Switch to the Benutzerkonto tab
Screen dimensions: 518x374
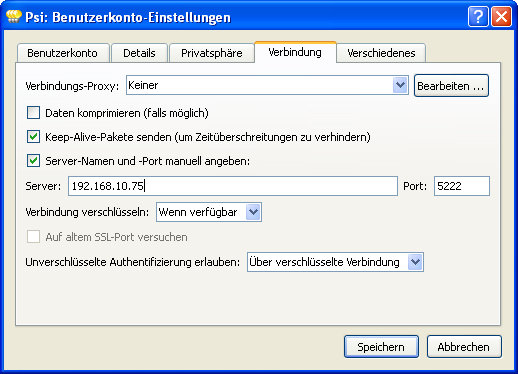click(63, 53)
